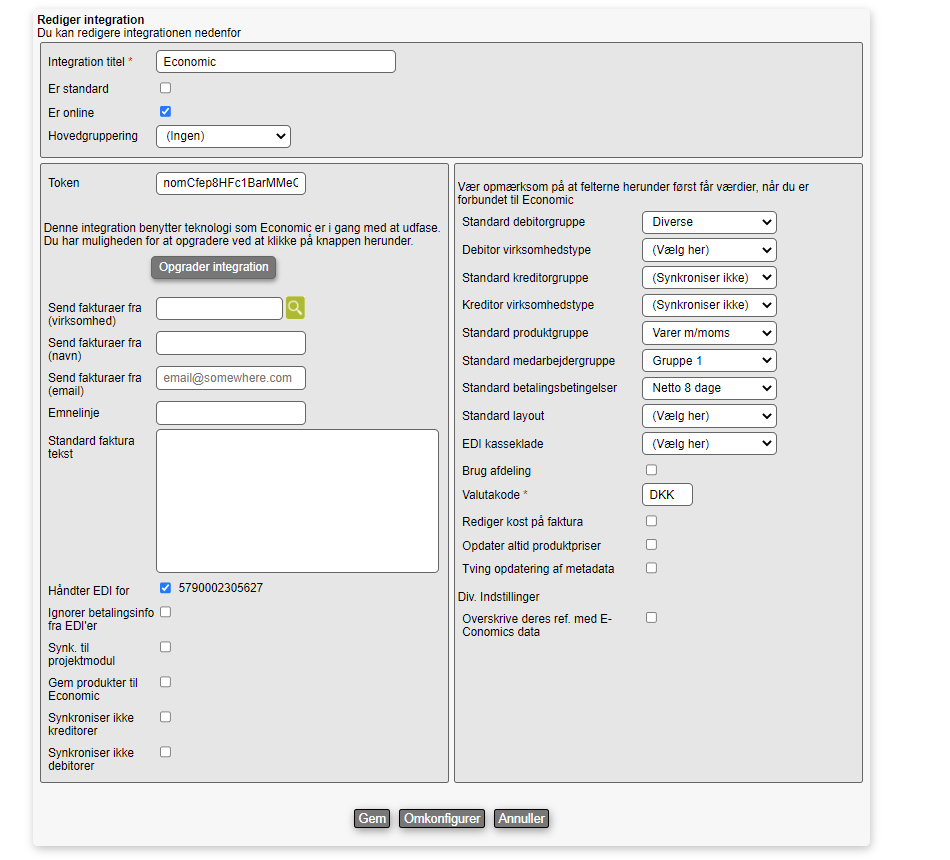Click into the Integration titel field
The width and height of the screenshot is (950, 860).
[x=275, y=62]
